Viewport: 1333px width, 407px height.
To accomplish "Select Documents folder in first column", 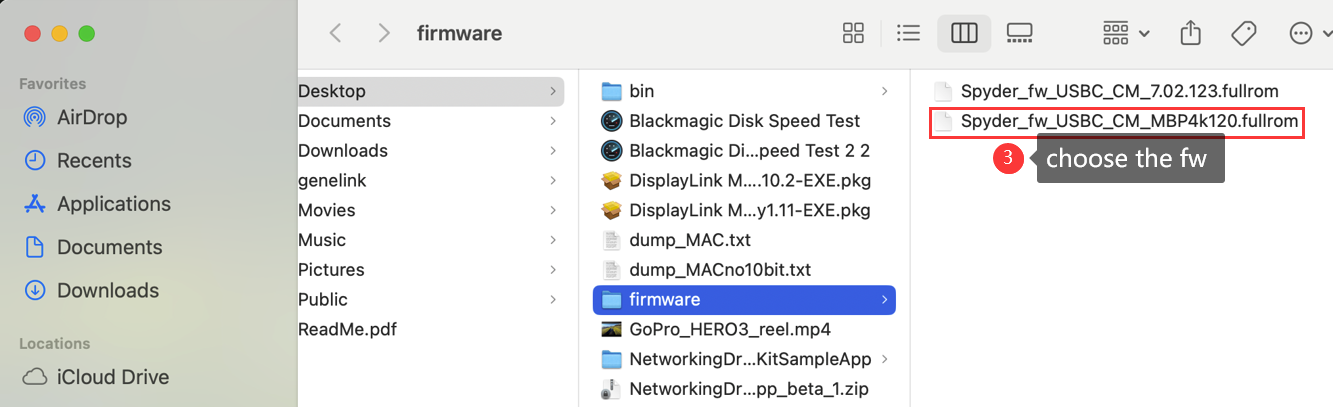I will pyautogui.click(x=431, y=121).
